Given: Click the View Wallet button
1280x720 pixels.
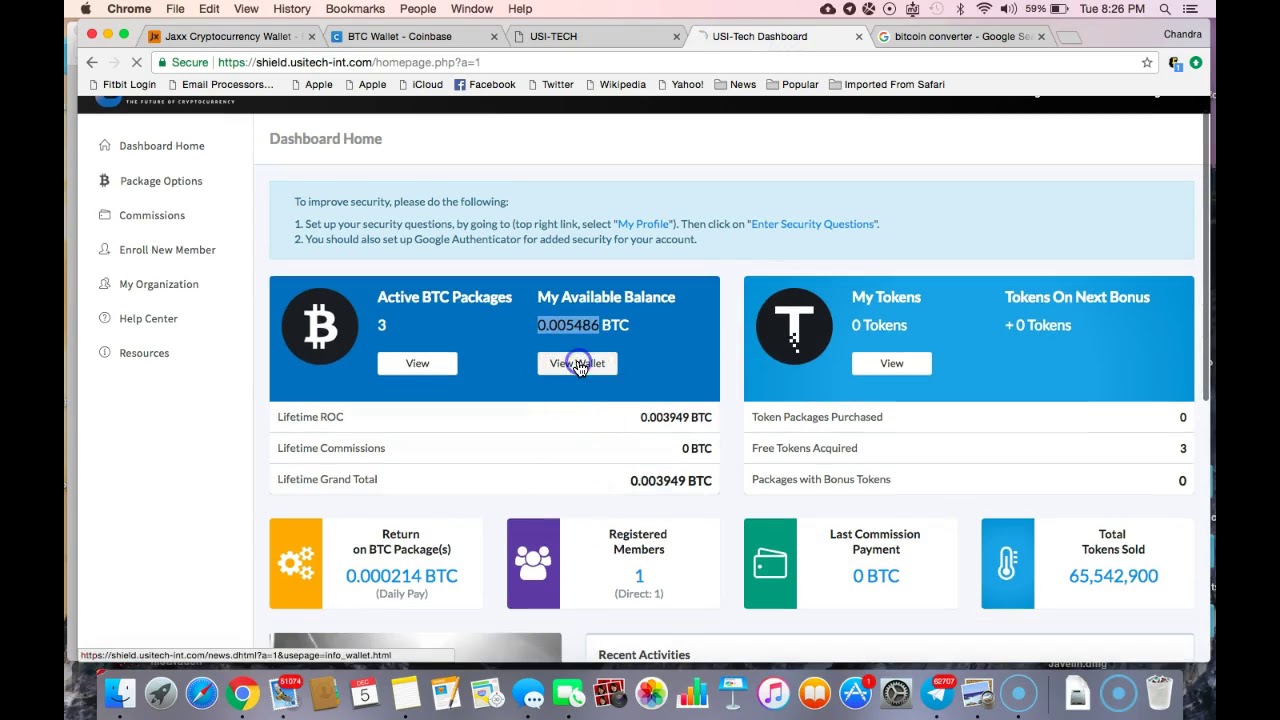Looking at the screenshot, I should [x=577, y=364].
